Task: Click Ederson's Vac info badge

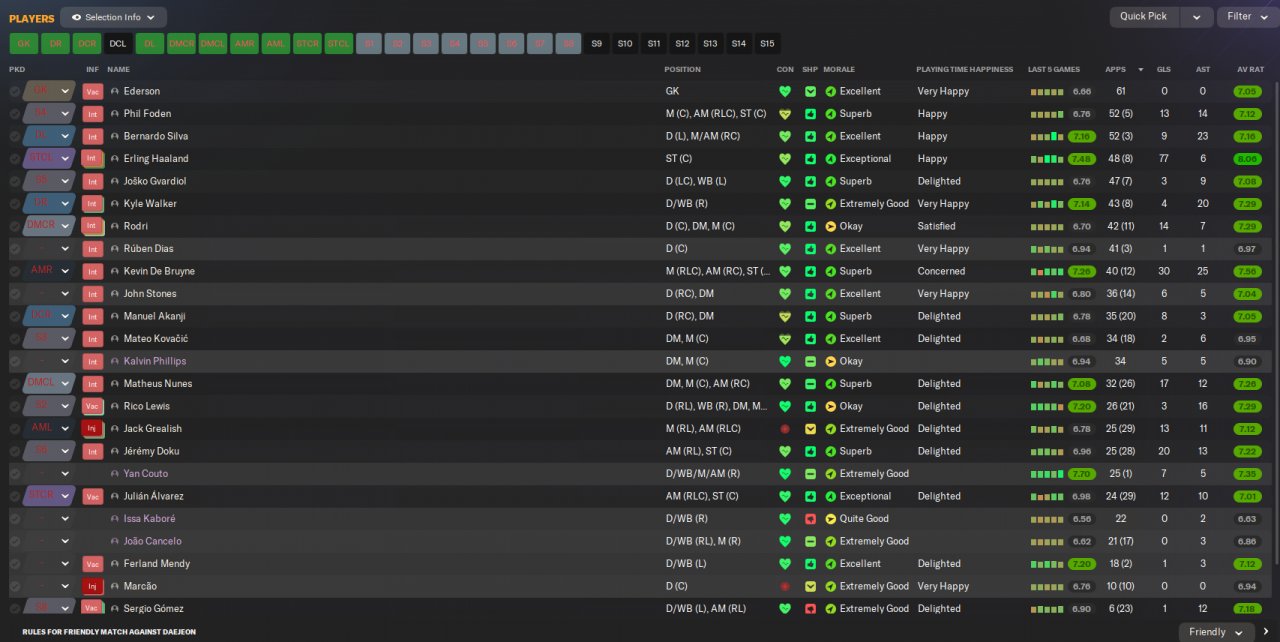Action: (x=93, y=91)
